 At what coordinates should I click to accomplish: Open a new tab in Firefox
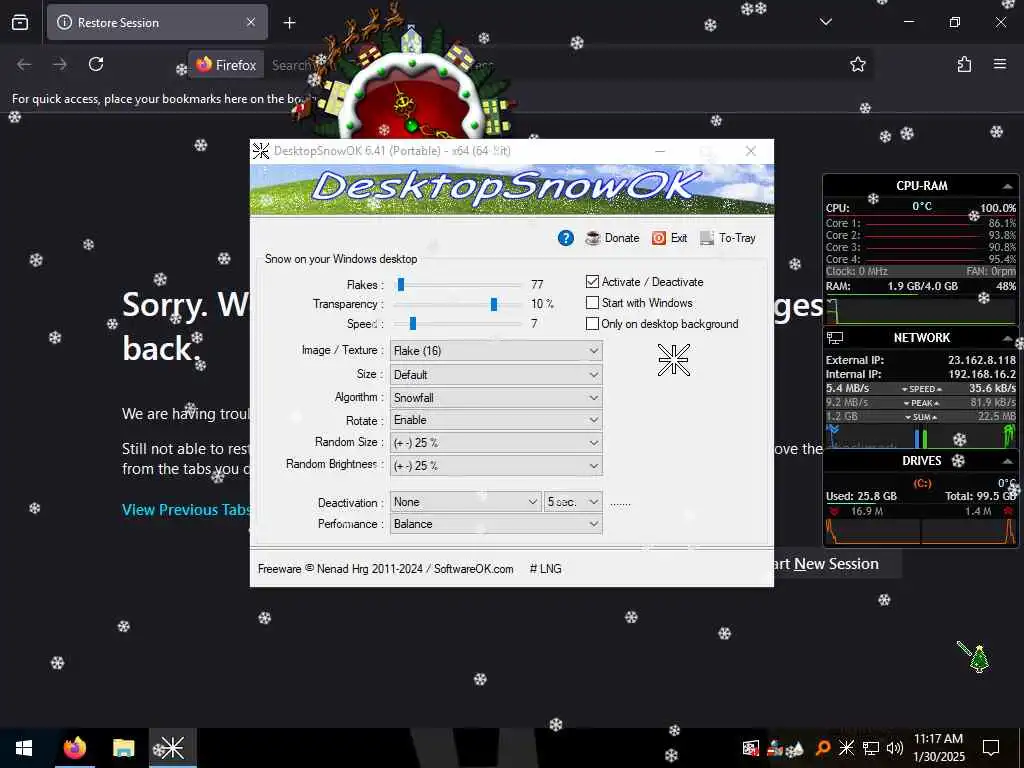(289, 23)
